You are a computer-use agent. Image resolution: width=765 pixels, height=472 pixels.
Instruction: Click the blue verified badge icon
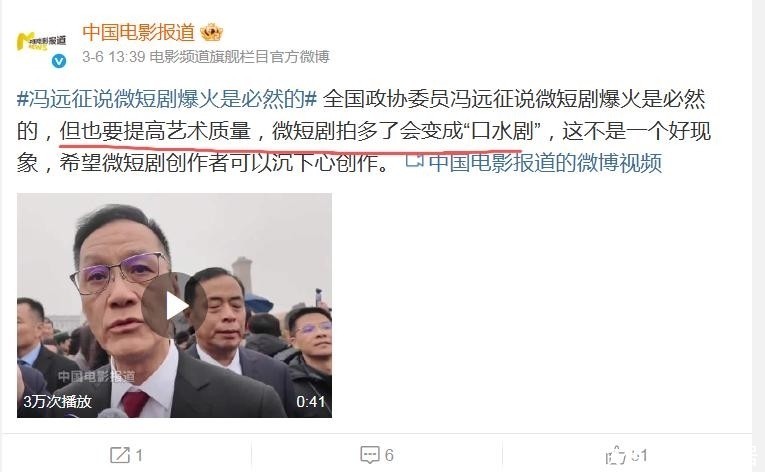(x=59, y=61)
